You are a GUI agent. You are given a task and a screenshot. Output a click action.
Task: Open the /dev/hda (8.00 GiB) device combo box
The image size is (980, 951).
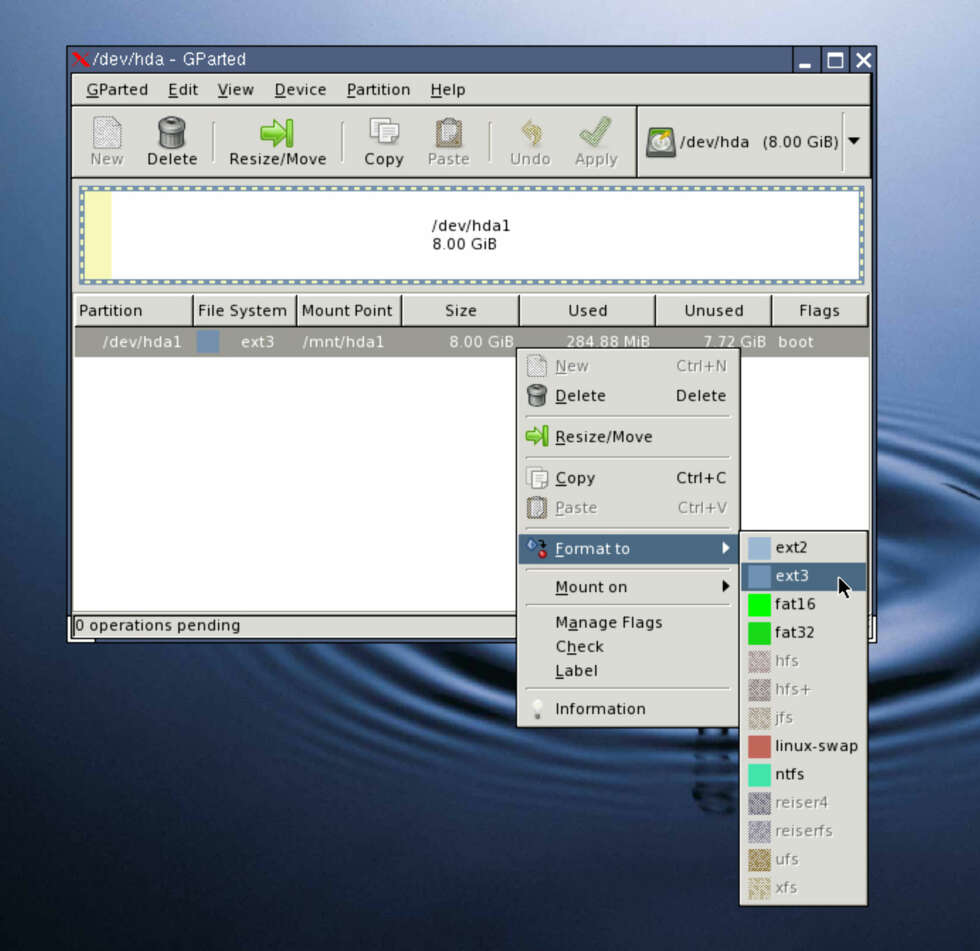754,142
